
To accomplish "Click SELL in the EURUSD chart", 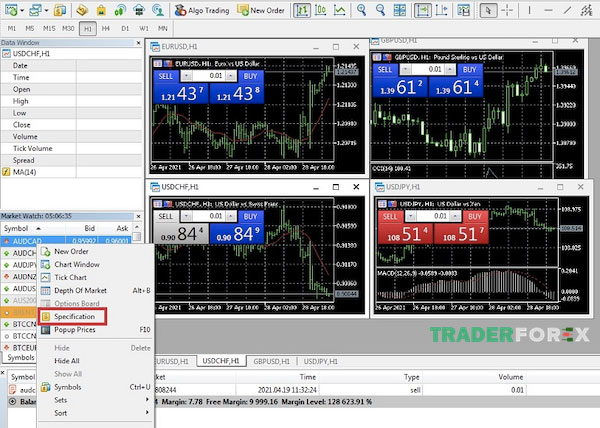I will tap(166, 76).
